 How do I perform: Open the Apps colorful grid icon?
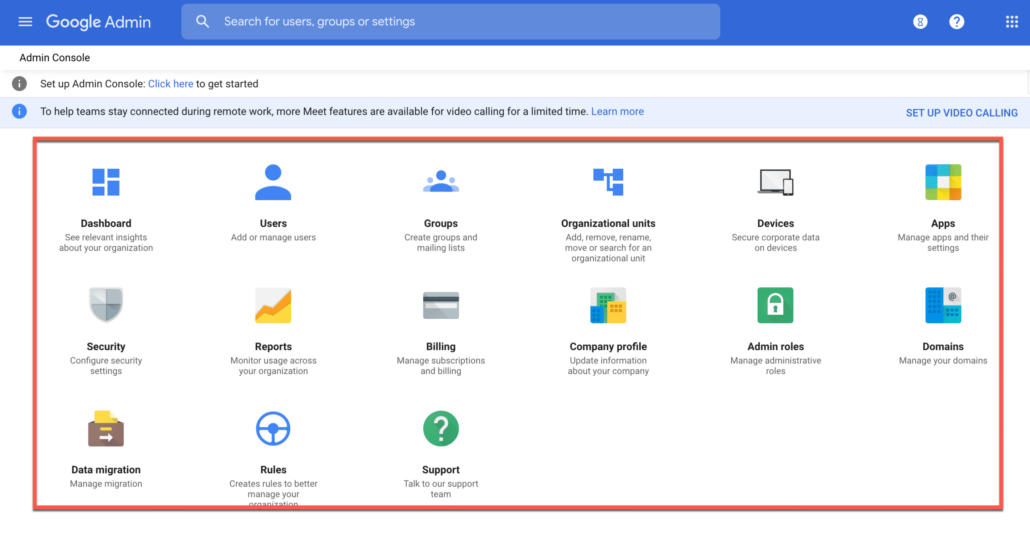pos(943,182)
